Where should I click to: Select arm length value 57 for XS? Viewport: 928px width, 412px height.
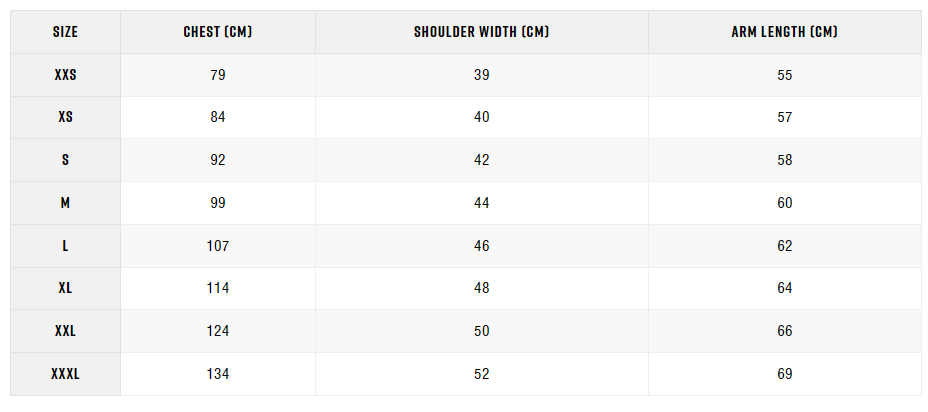tap(784, 117)
